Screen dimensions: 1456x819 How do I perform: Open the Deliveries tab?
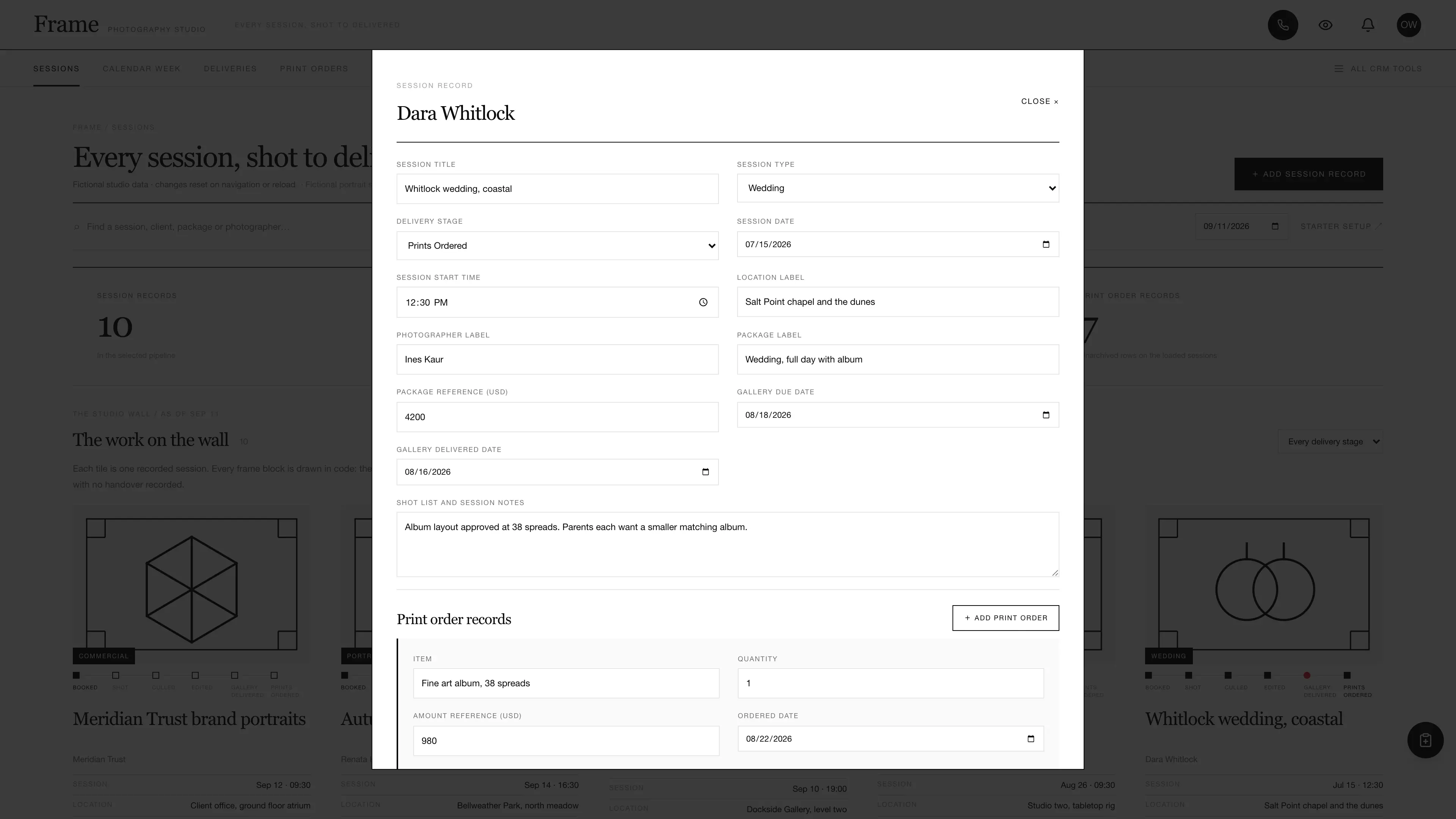click(x=230, y=68)
